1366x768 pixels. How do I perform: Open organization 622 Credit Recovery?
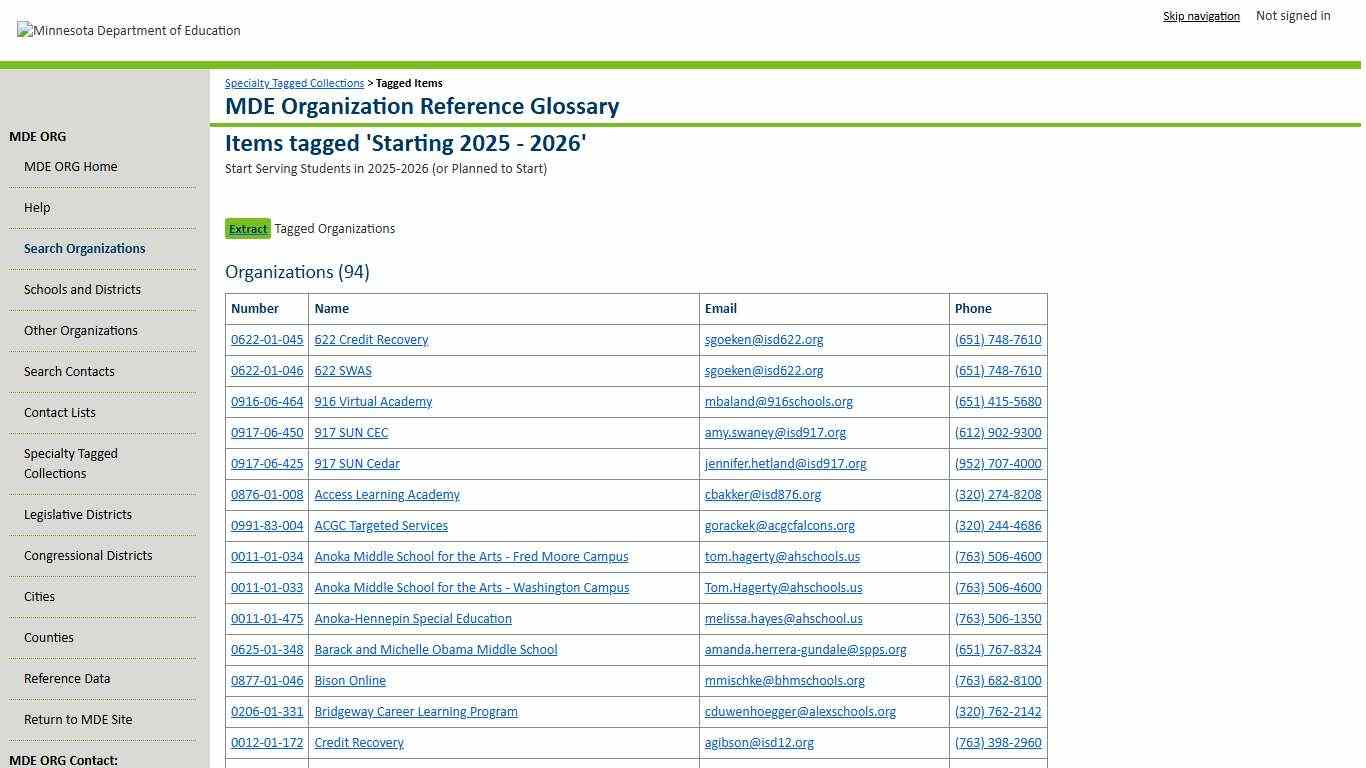(x=371, y=339)
